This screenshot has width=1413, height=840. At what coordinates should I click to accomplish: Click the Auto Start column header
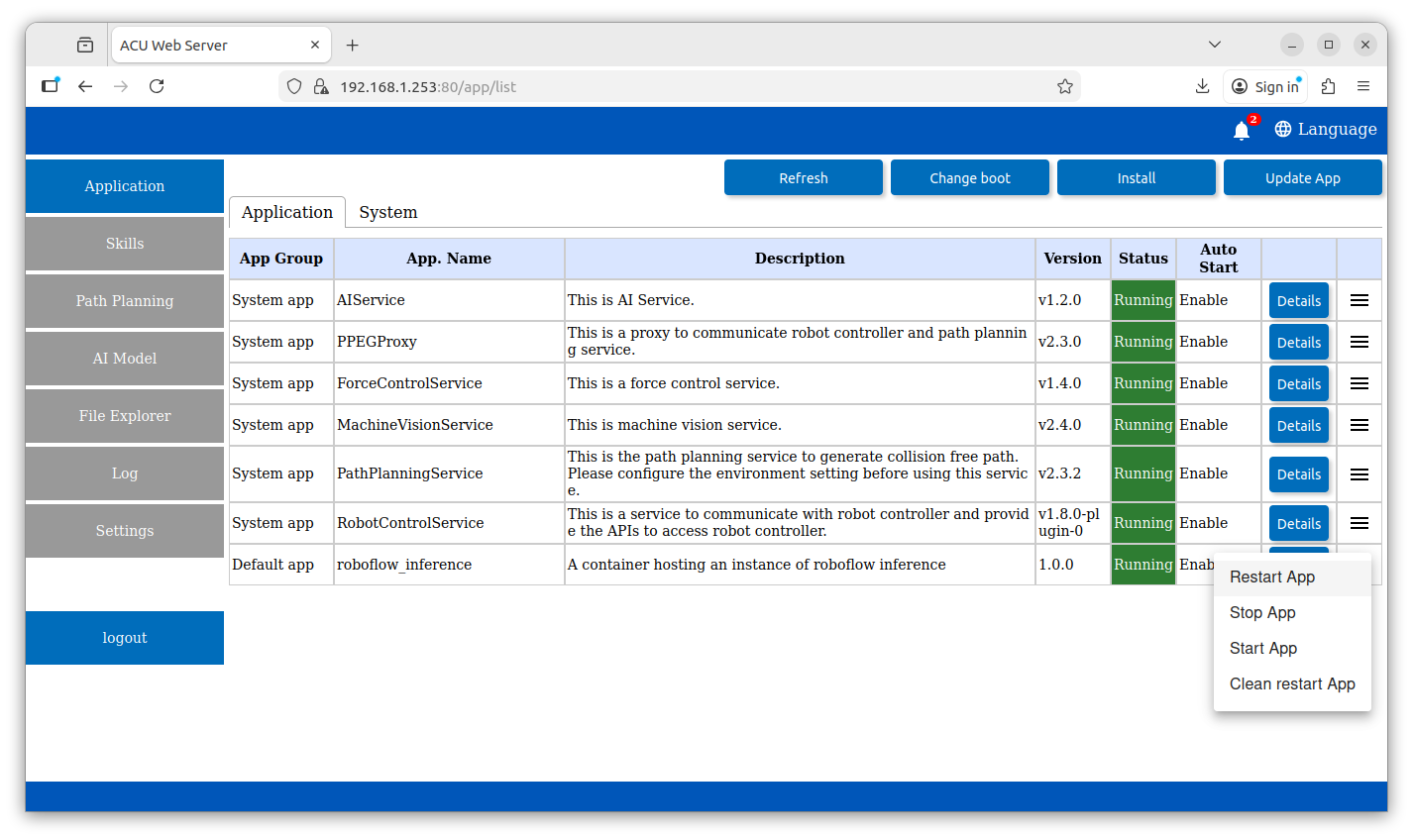point(1219,259)
